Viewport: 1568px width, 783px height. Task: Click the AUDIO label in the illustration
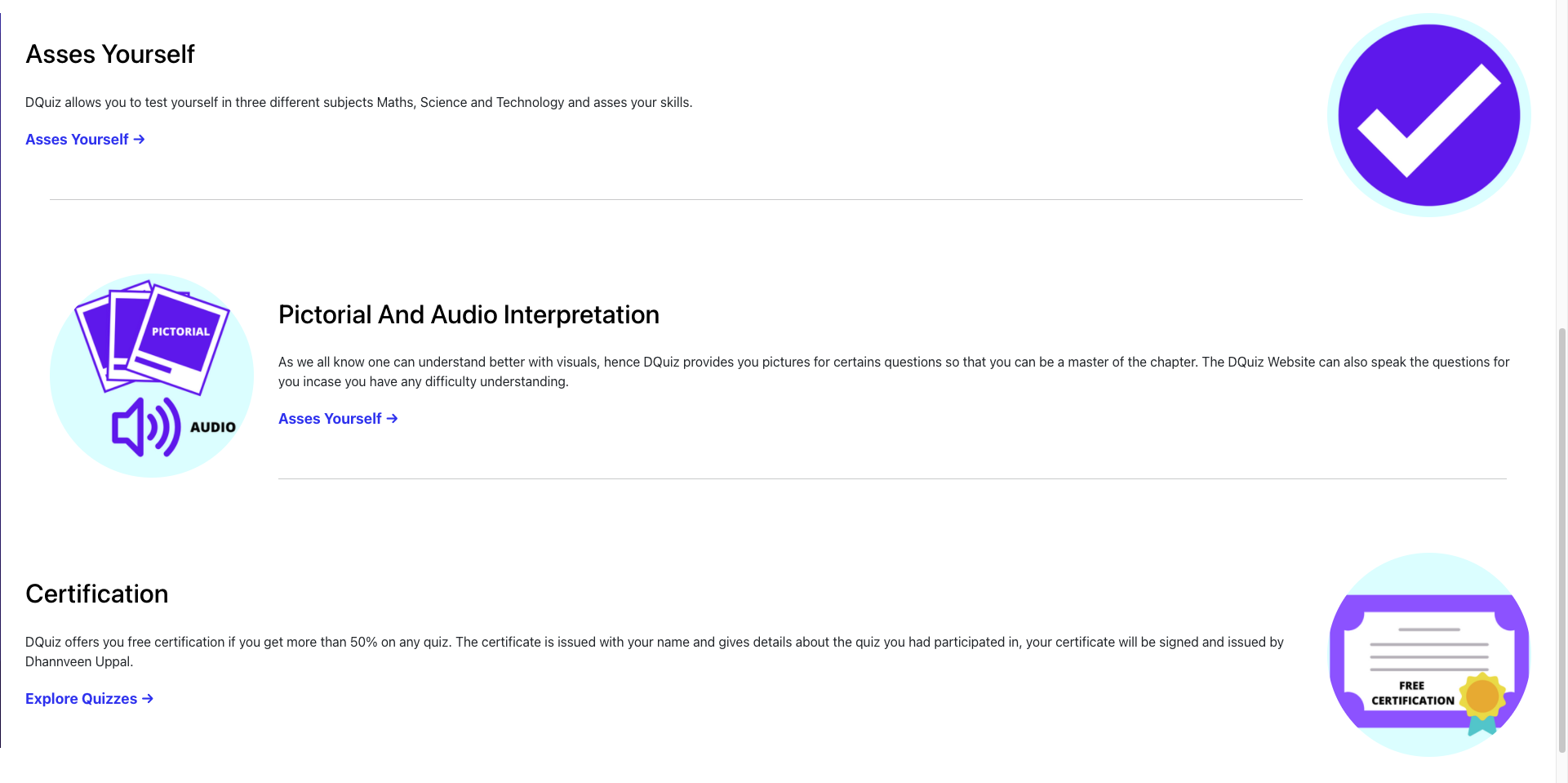click(213, 427)
